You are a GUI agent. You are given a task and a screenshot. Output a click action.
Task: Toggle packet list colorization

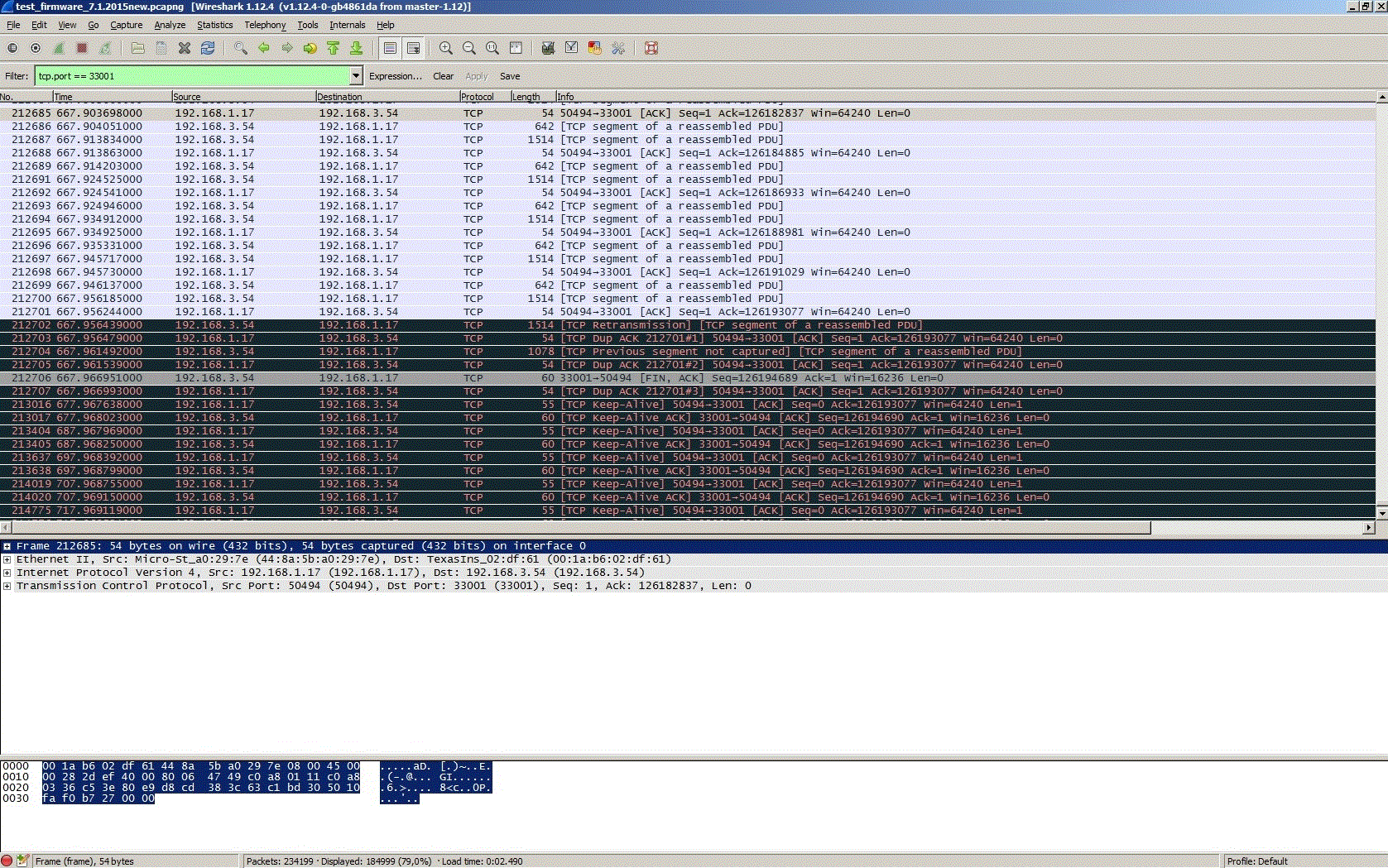[390, 48]
